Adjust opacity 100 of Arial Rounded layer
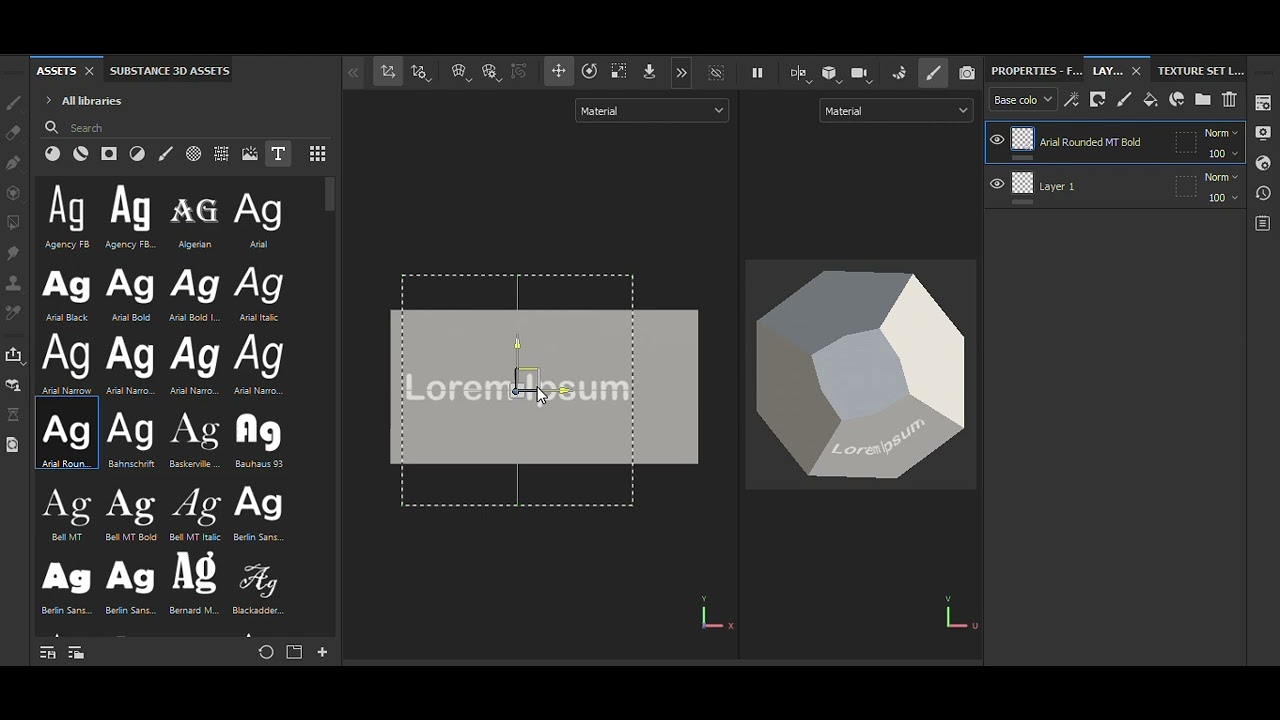1280x720 pixels. (x=1223, y=154)
